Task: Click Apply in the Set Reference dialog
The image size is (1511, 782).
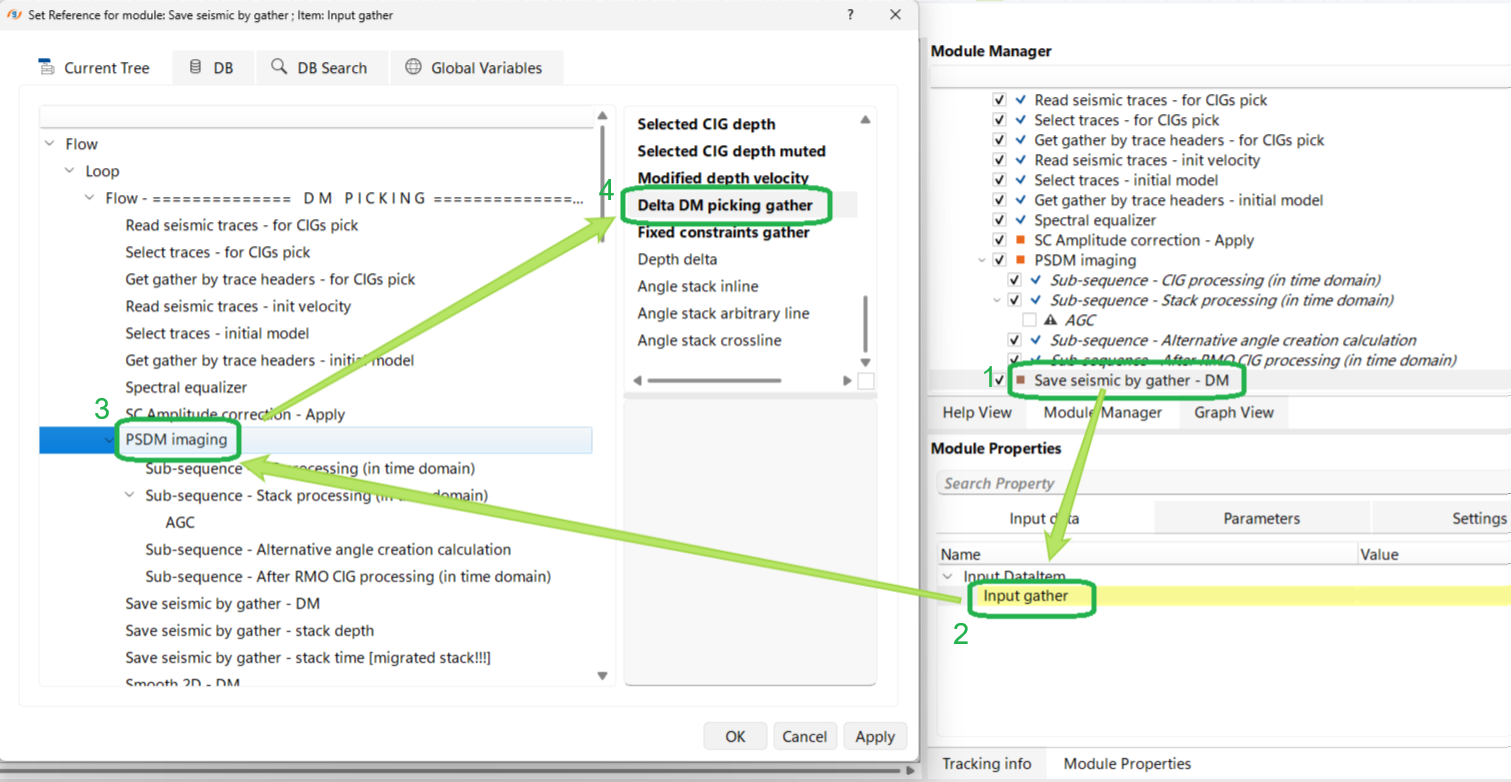Action: (x=875, y=736)
